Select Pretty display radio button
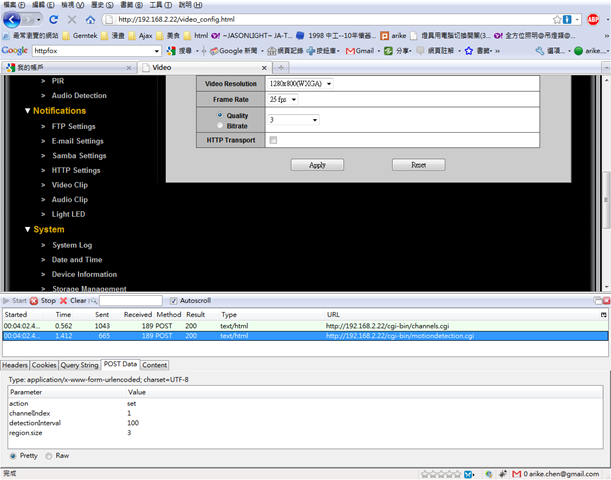This screenshot has width=611, height=480. 13,456
